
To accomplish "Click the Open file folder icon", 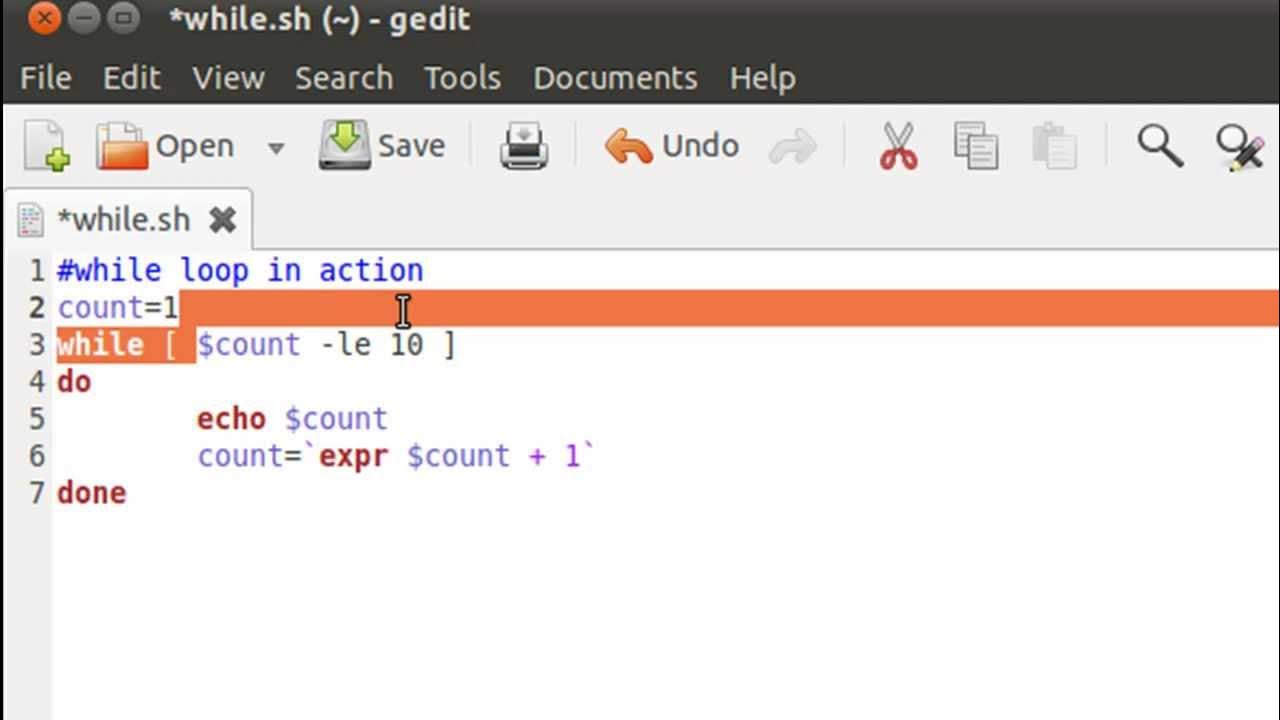I will (123, 146).
